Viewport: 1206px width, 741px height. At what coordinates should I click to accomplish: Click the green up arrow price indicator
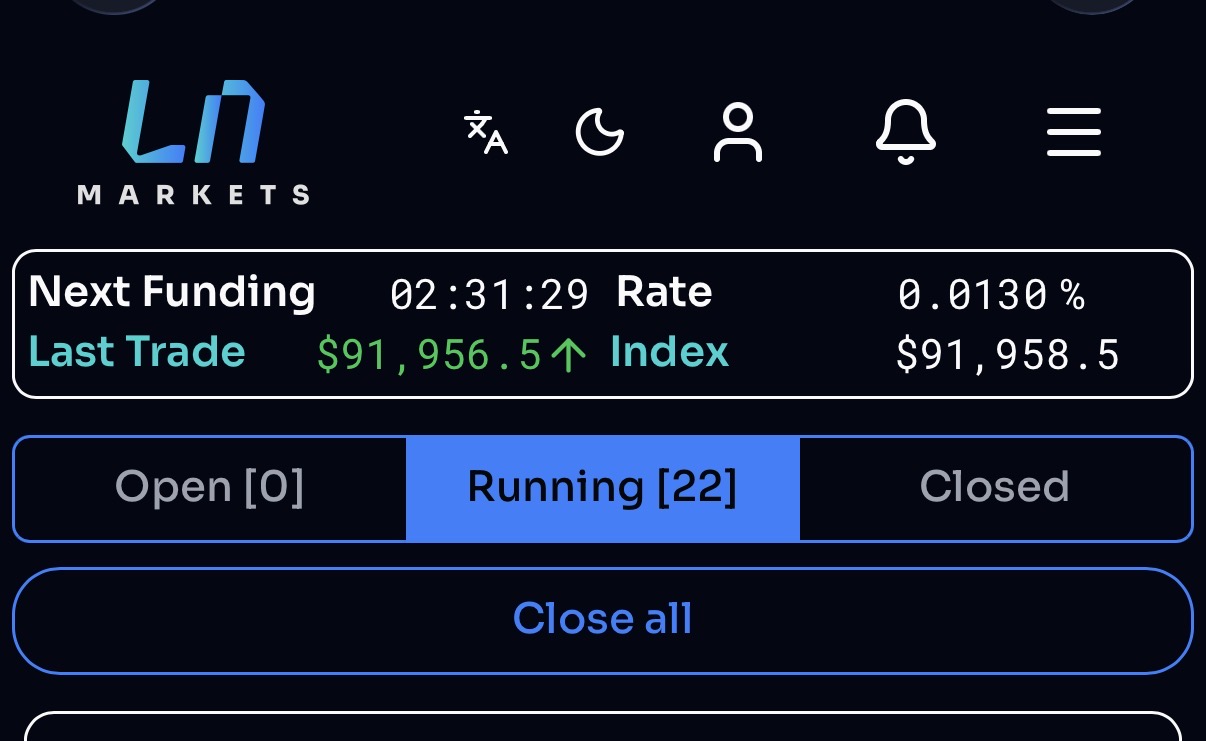point(569,355)
